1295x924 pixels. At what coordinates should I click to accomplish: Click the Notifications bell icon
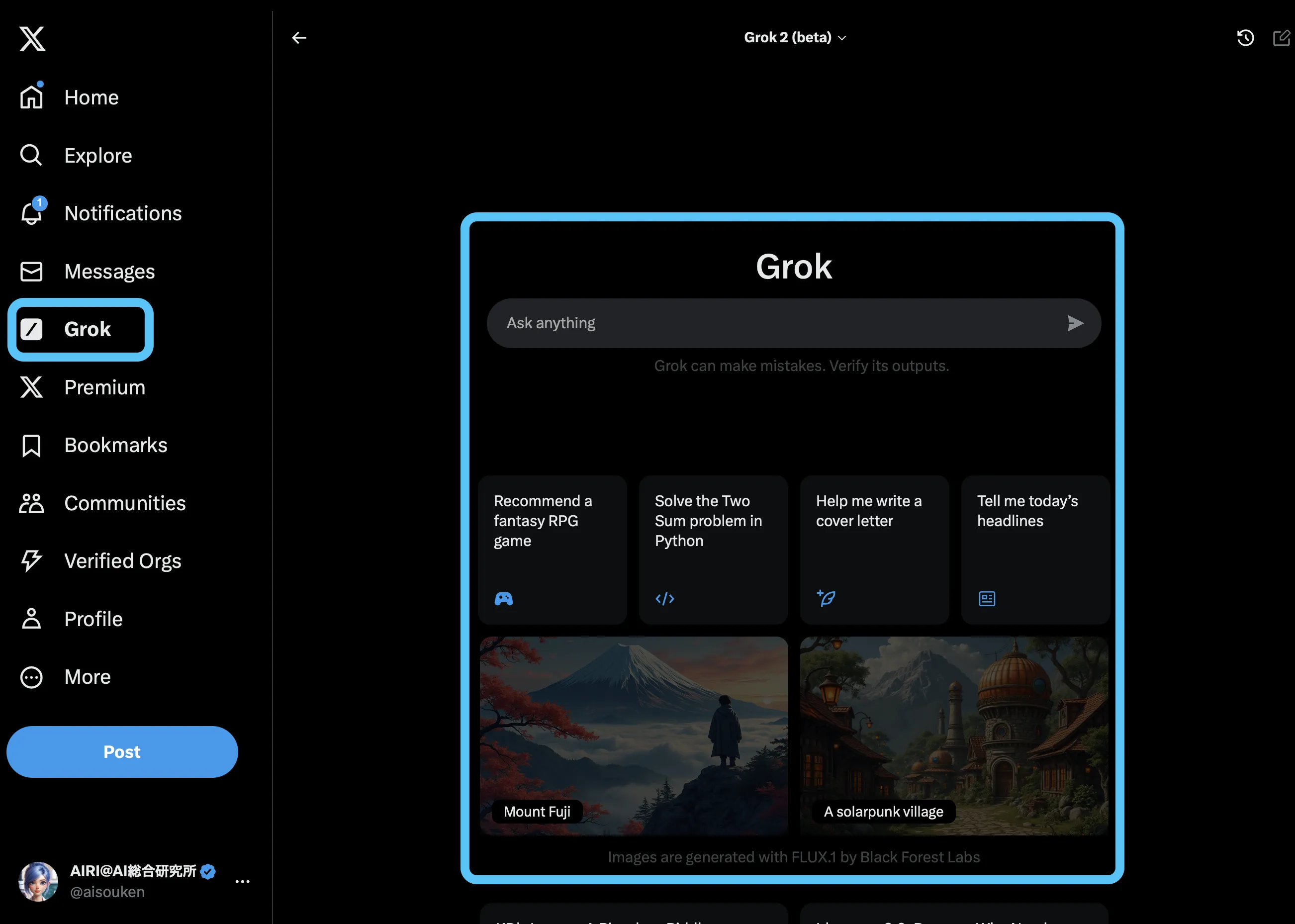click(x=31, y=213)
